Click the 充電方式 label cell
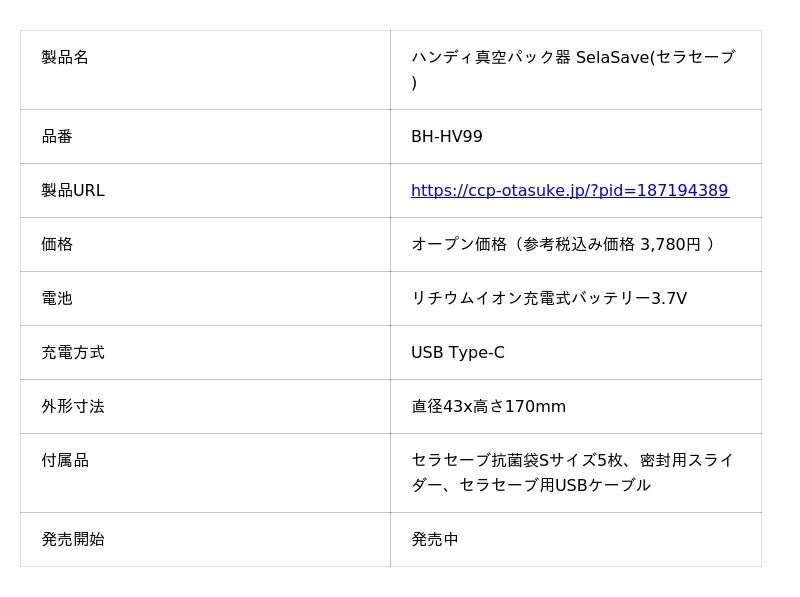This screenshot has width=800, height=597. (x=72, y=352)
